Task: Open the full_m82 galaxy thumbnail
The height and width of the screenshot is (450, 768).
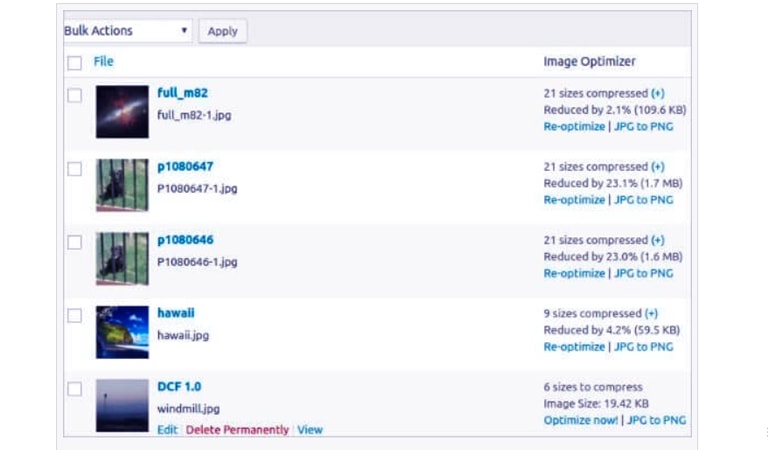Action: pyautogui.click(x=122, y=112)
